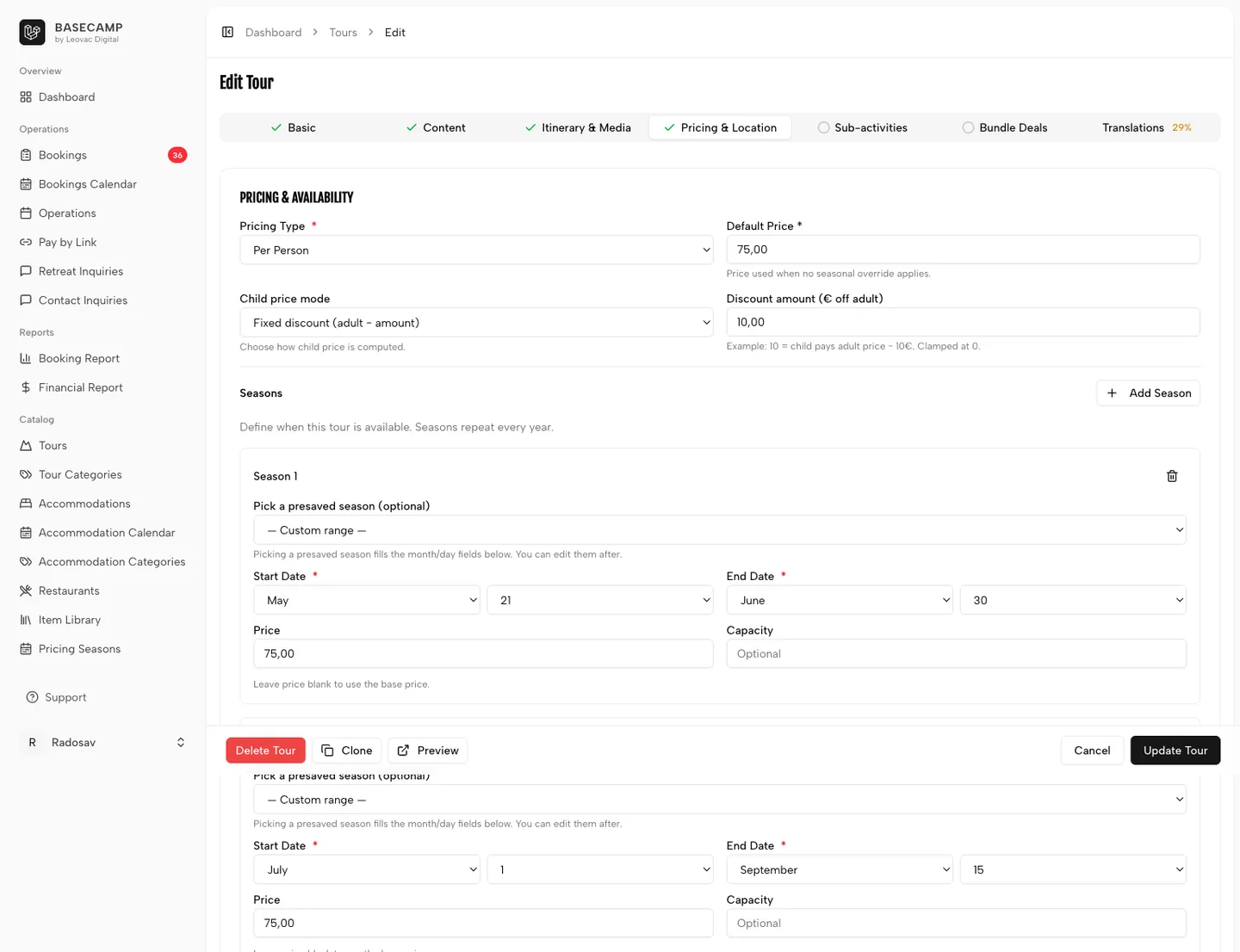Click the Tours mountain icon

click(x=26, y=446)
